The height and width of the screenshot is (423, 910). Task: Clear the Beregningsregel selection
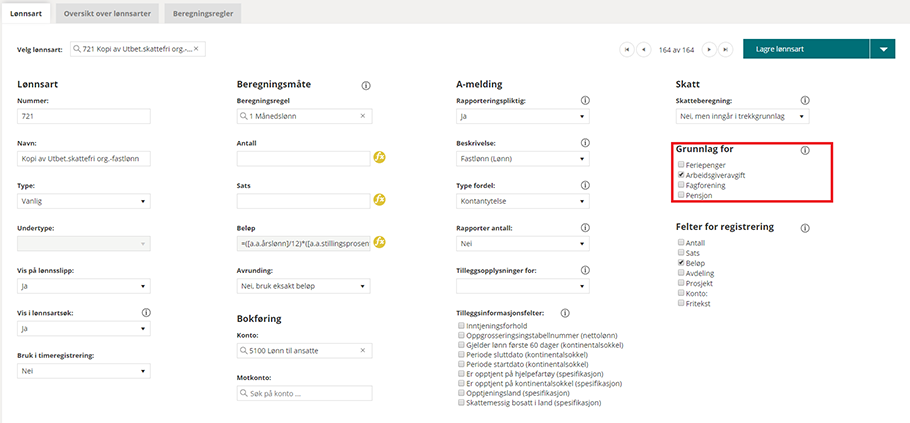point(363,116)
